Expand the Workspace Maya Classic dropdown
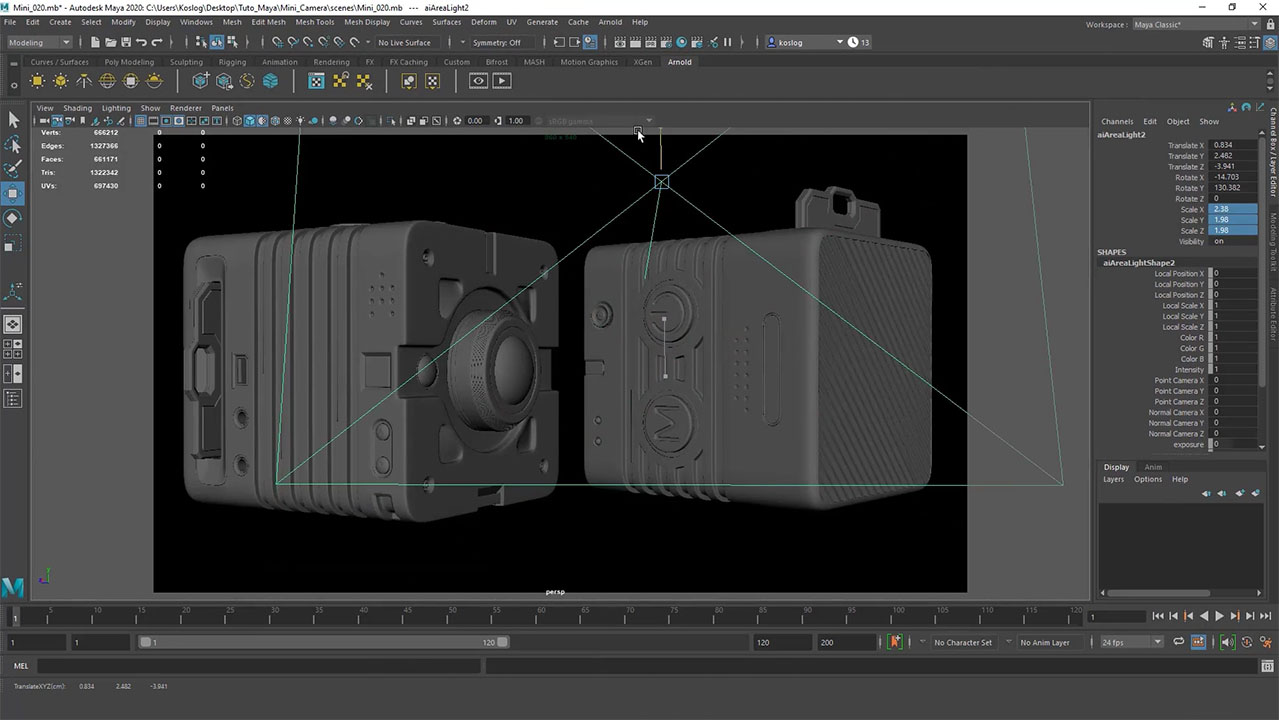Screen dimensions: 1279x720 (x=1188, y=24)
